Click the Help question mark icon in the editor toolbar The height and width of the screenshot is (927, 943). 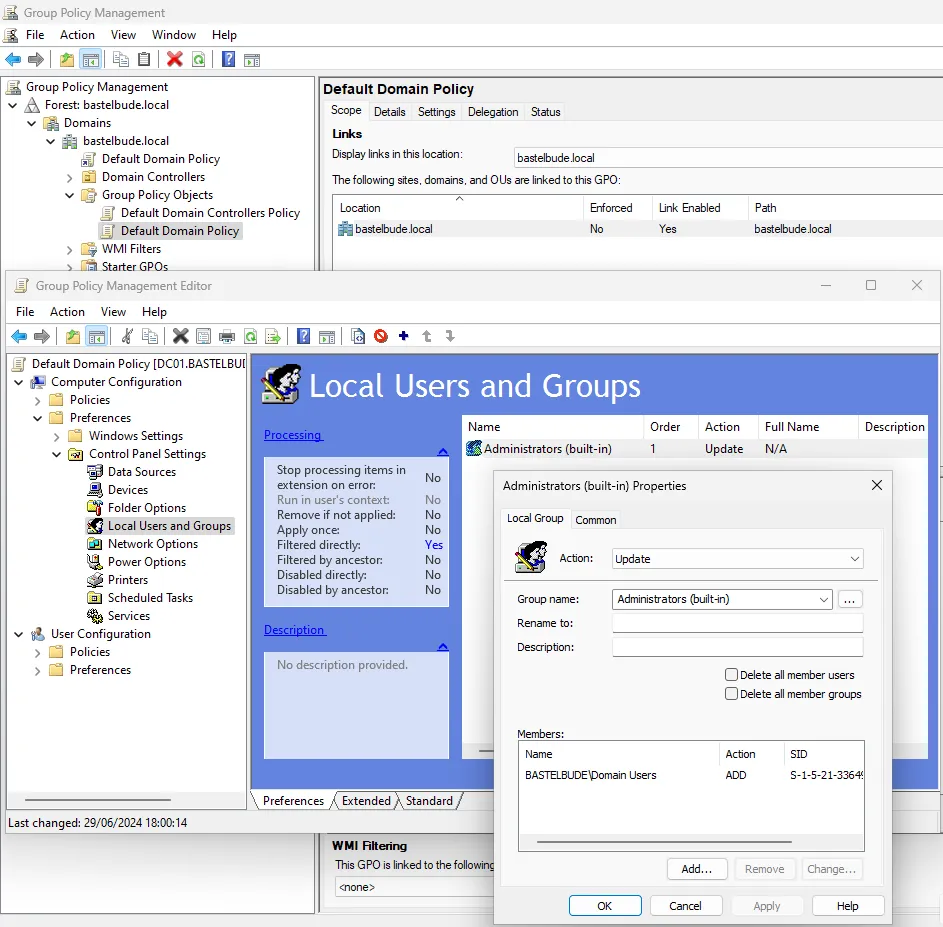click(x=303, y=337)
